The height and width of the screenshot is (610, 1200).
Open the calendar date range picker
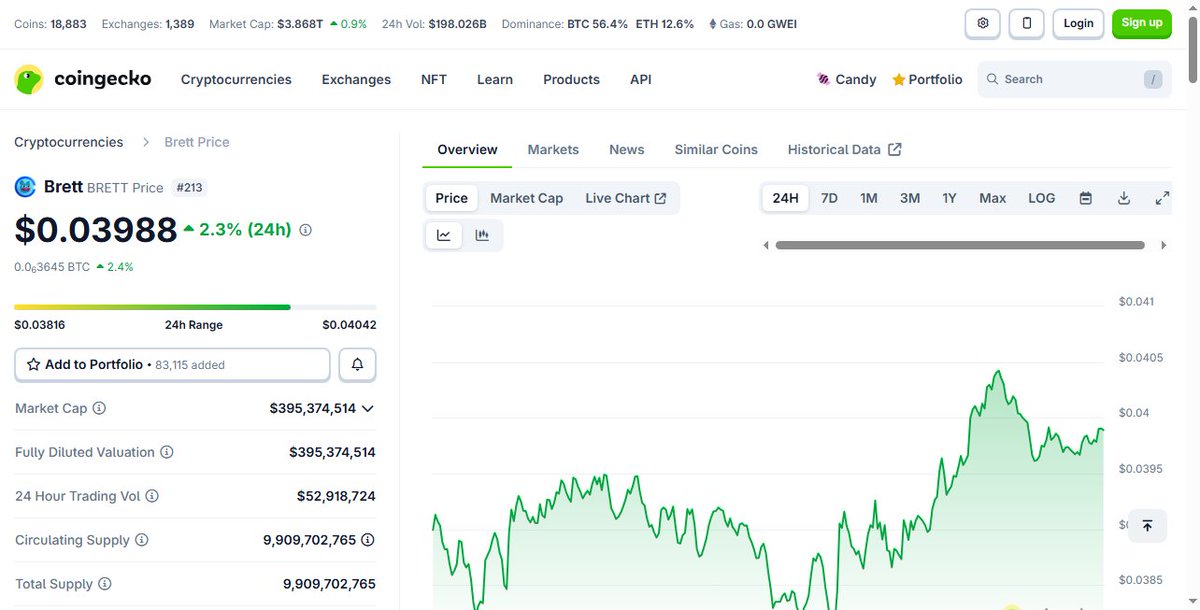pos(1085,198)
